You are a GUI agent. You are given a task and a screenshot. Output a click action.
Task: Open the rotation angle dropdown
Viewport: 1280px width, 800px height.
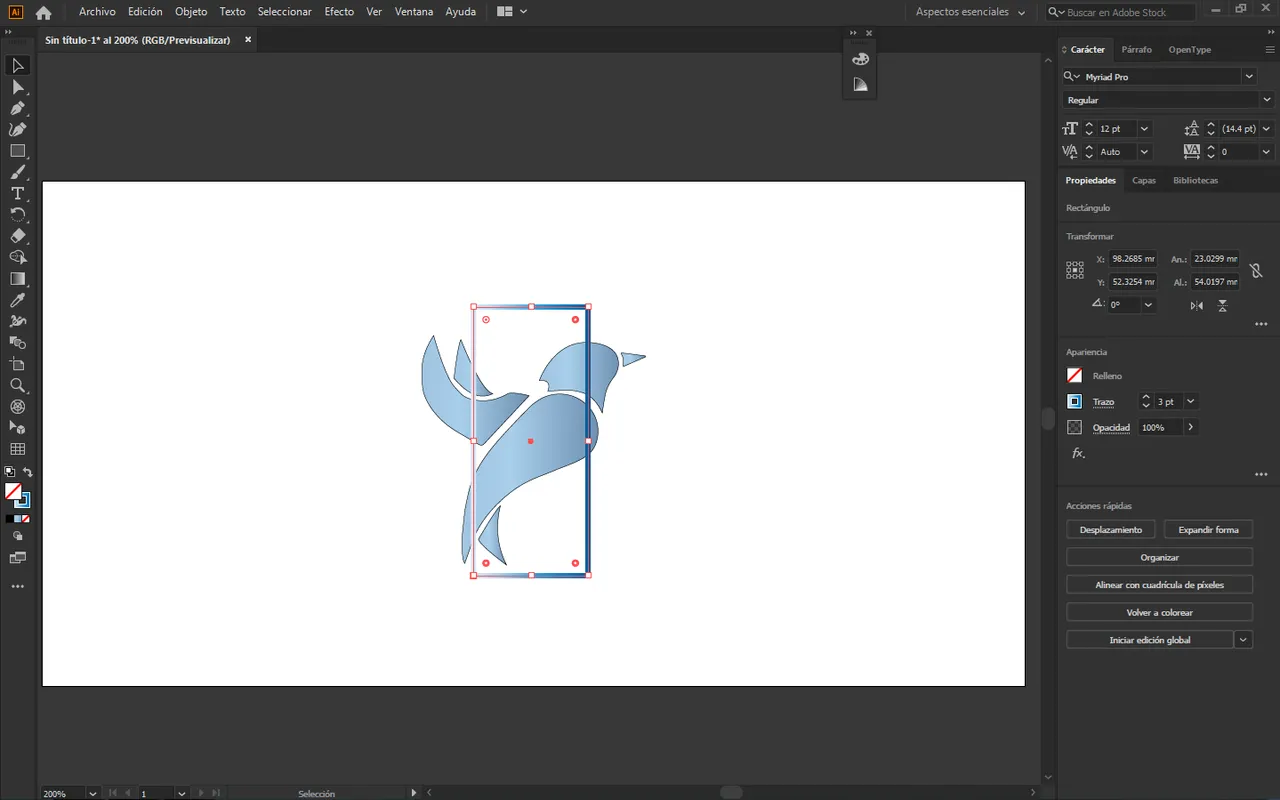point(1148,305)
